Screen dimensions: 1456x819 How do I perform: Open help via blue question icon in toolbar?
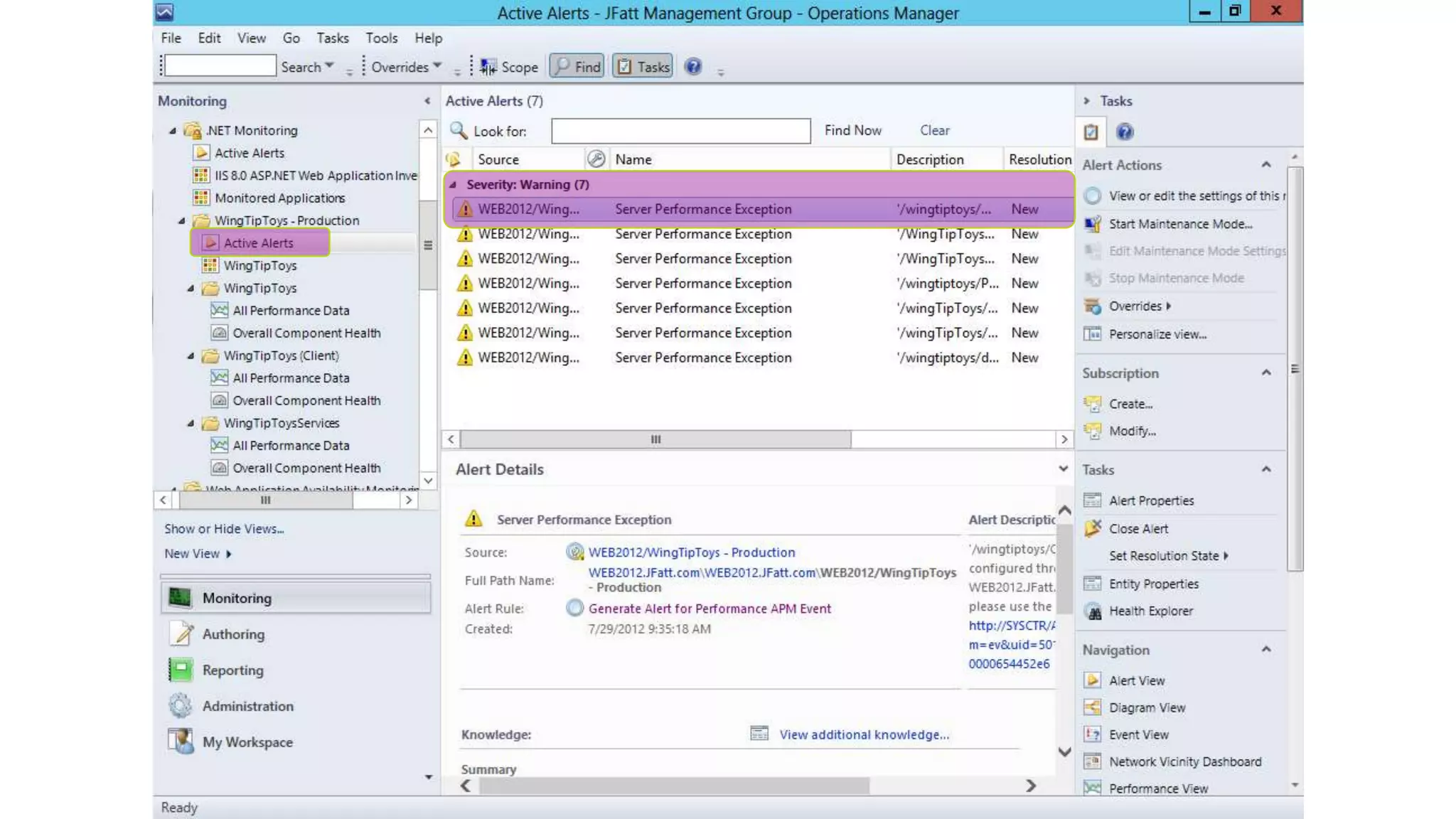693,67
